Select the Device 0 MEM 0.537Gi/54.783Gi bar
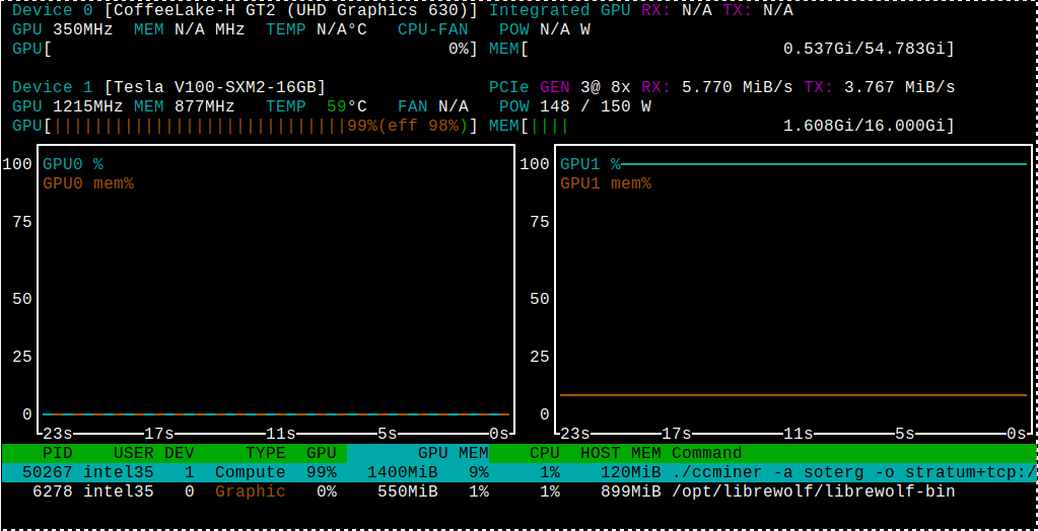This screenshot has height=531, width=1038. [x=722, y=49]
